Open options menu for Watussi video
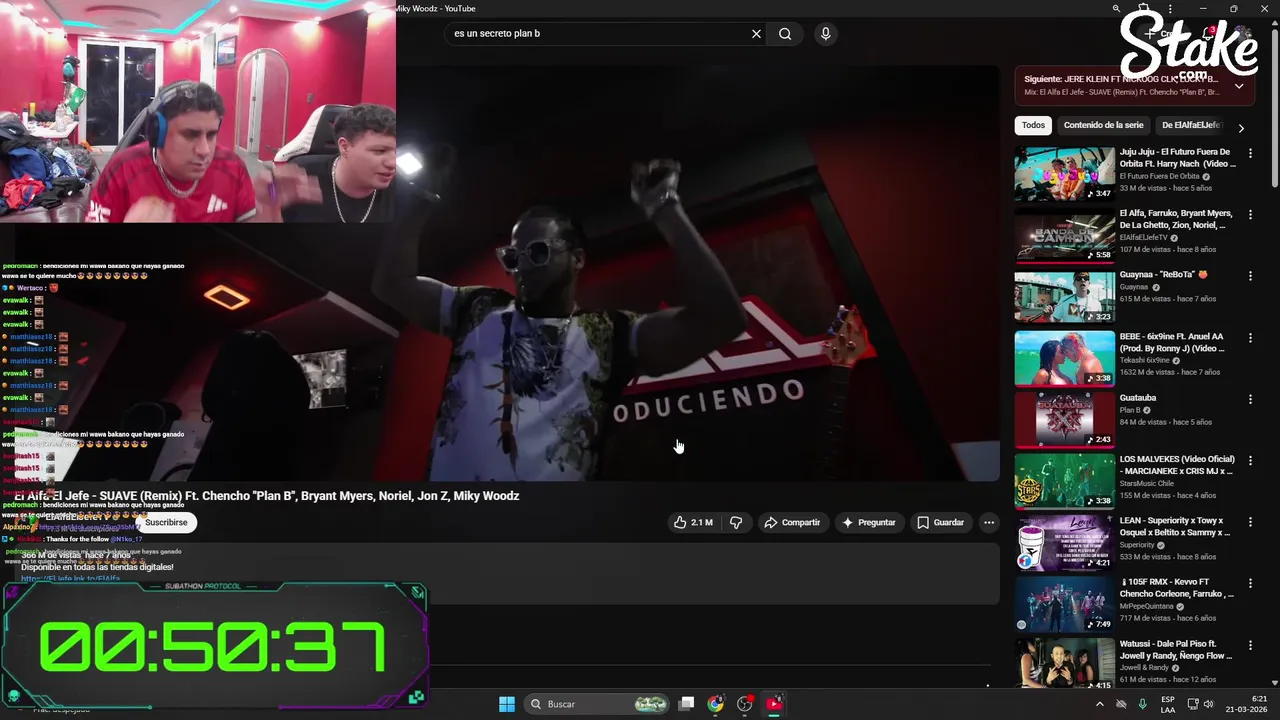 pyautogui.click(x=1250, y=644)
